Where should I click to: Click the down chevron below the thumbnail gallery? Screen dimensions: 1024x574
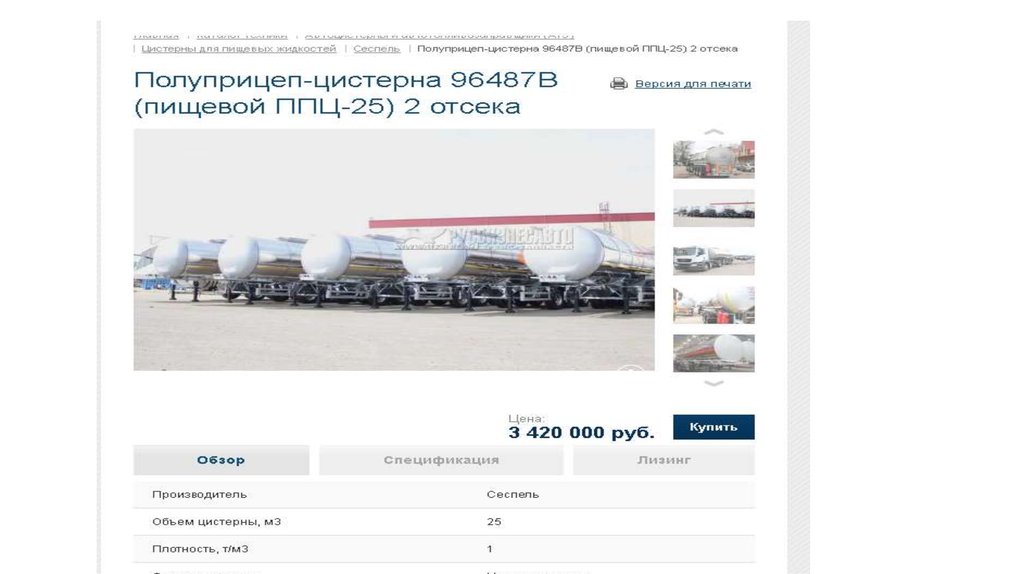coord(714,383)
